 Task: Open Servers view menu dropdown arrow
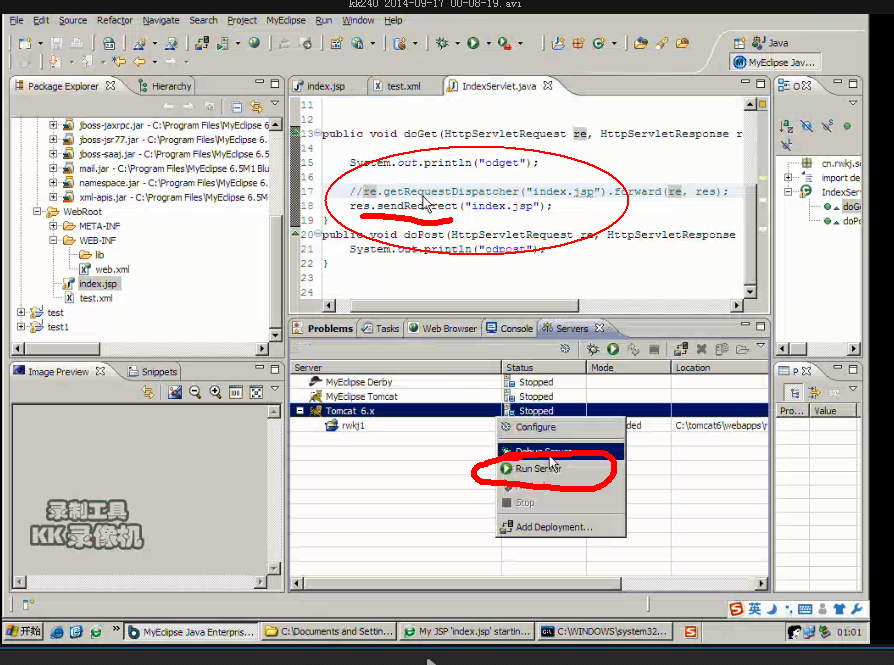pyautogui.click(x=760, y=346)
